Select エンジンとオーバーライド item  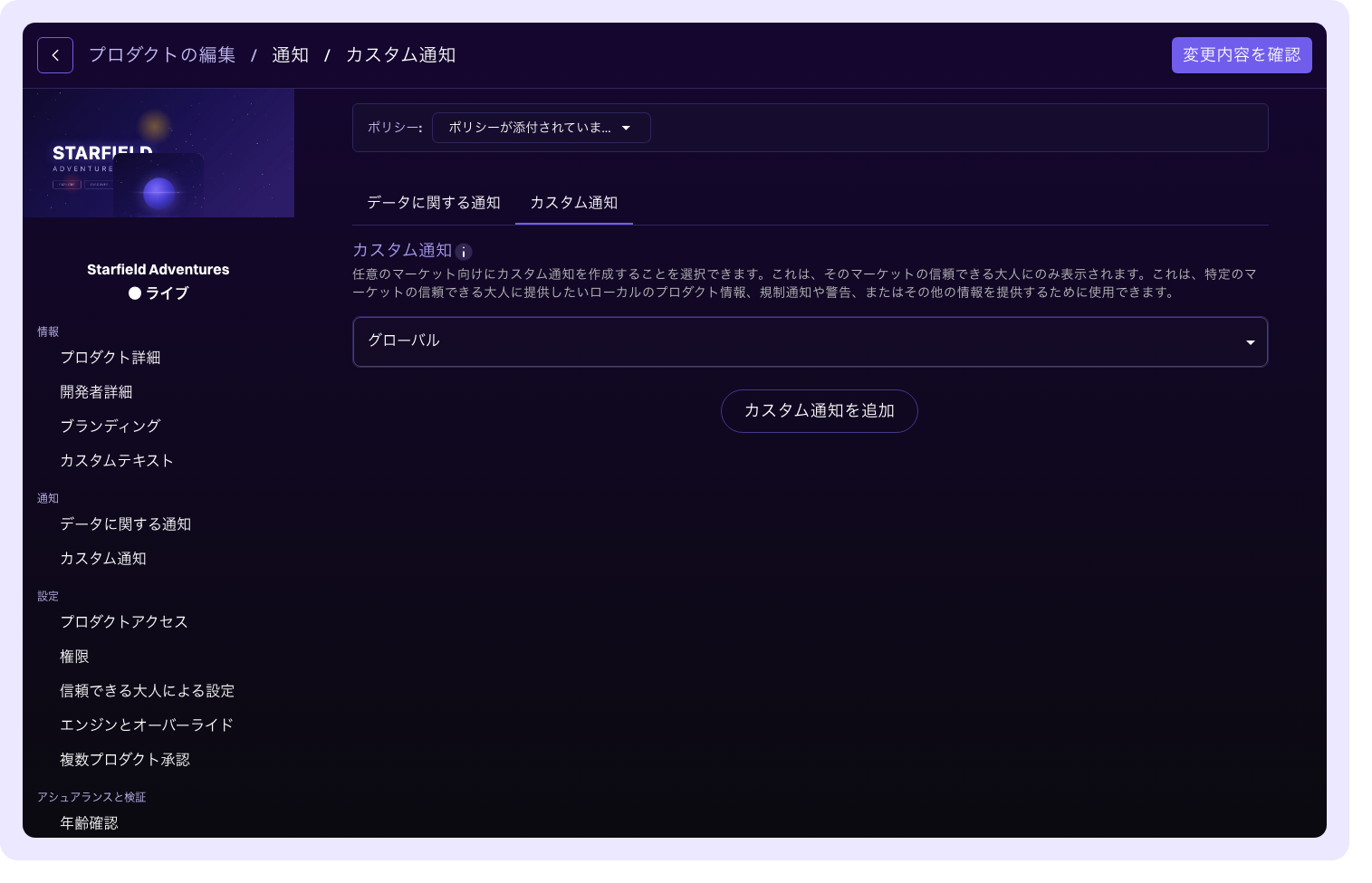(x=147, y=725)
